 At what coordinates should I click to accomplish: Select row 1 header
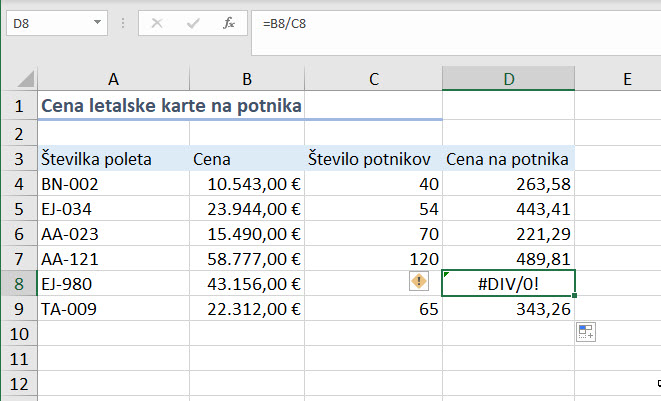pos(19,105)
